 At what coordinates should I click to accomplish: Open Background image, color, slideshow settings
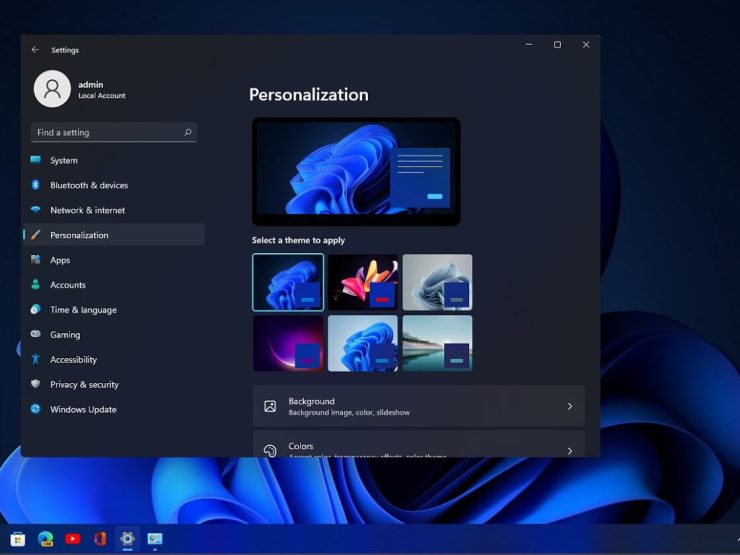click(419, 406)
